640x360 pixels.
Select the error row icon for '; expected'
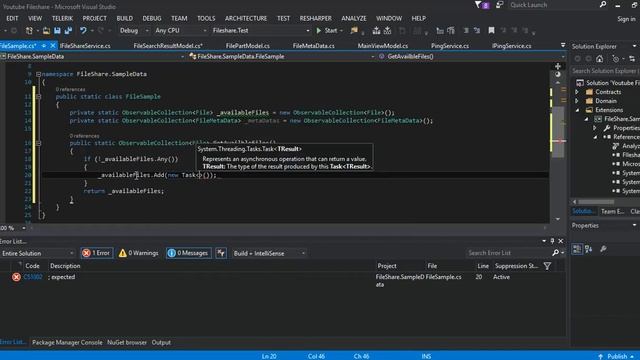click(16, 277)
